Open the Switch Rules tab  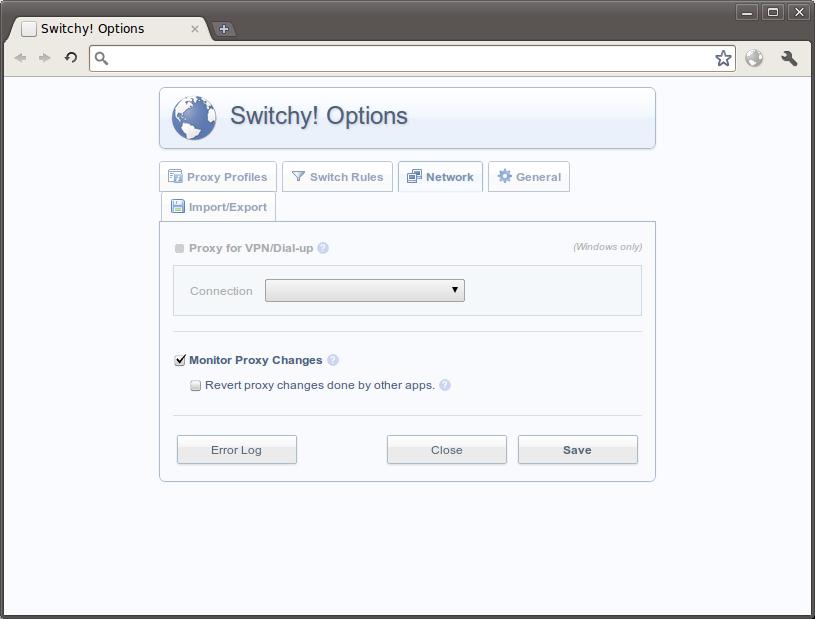point(337,177)
